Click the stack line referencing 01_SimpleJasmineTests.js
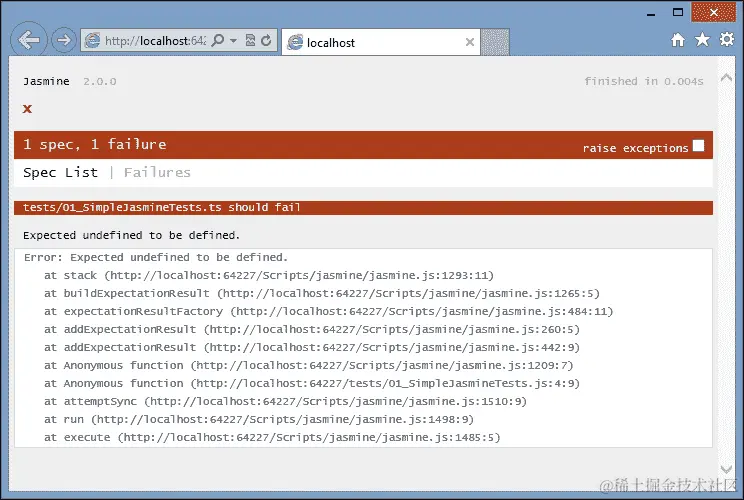This screenshot has height=500, width=744. (312, 384)
